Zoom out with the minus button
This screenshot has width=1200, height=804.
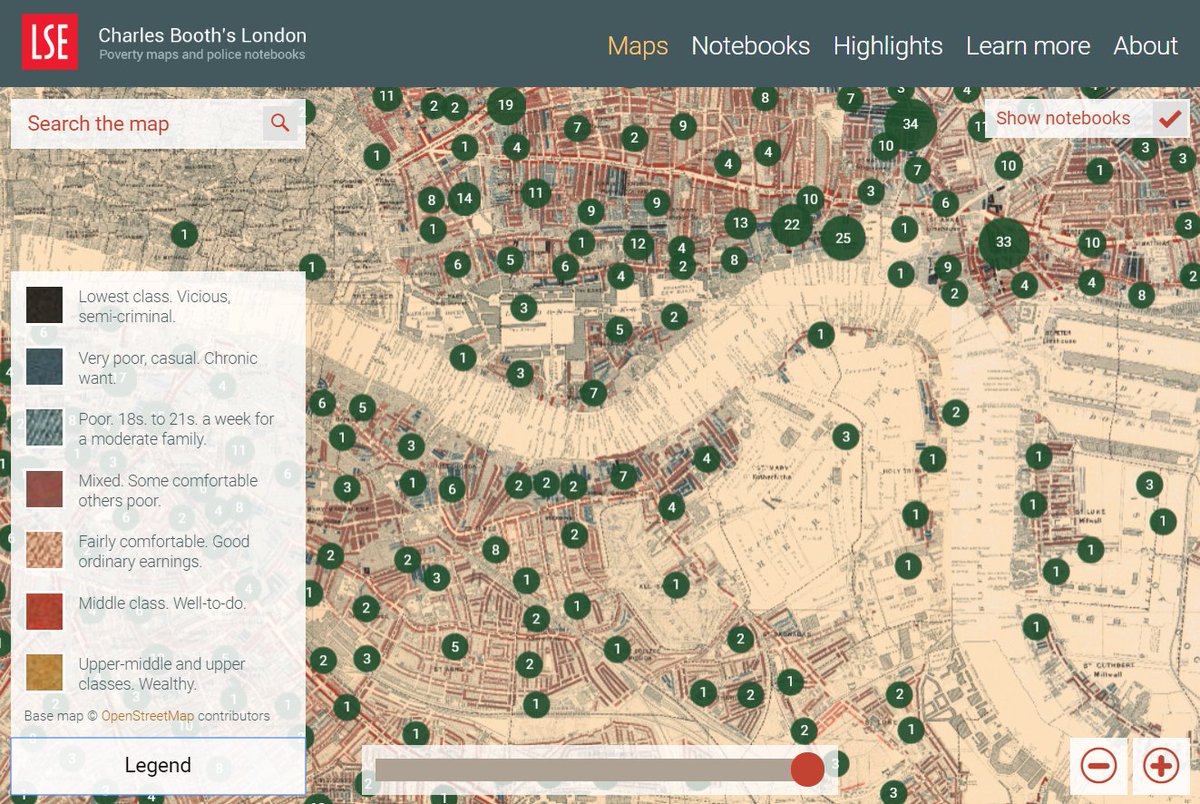pos(1098,767)
